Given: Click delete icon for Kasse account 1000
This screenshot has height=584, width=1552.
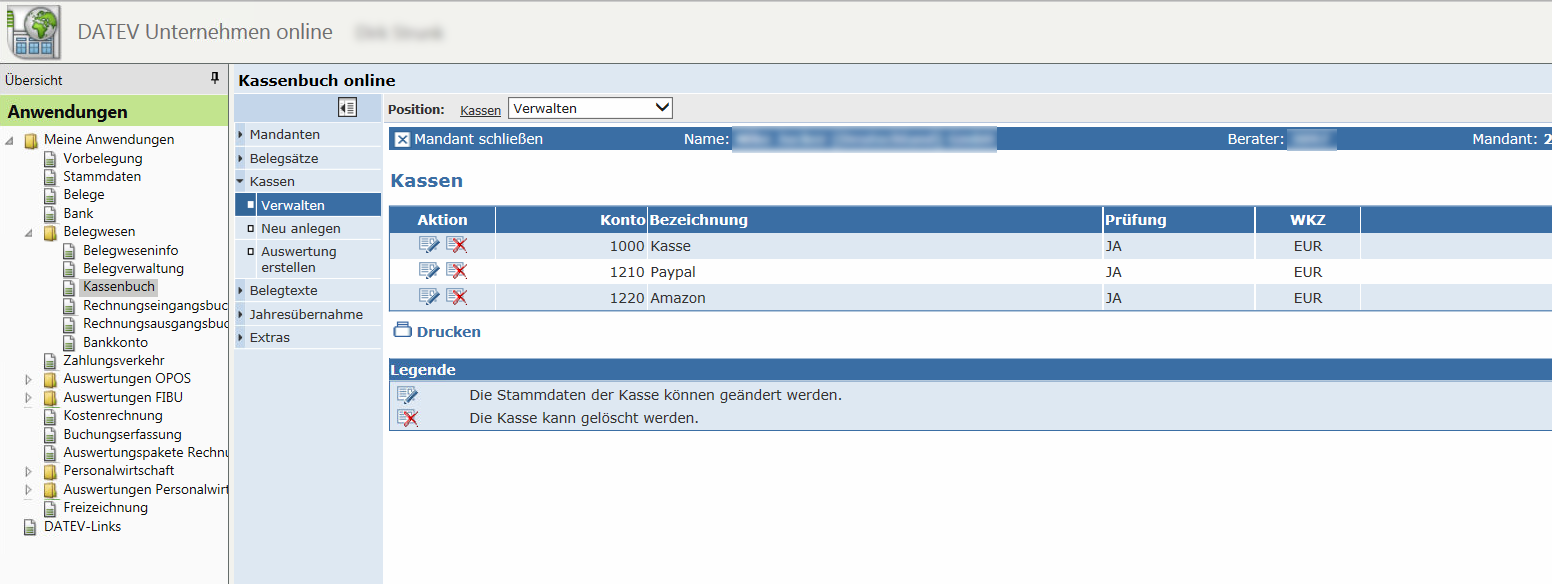Looking at the screenshot, I should (457, 245).
